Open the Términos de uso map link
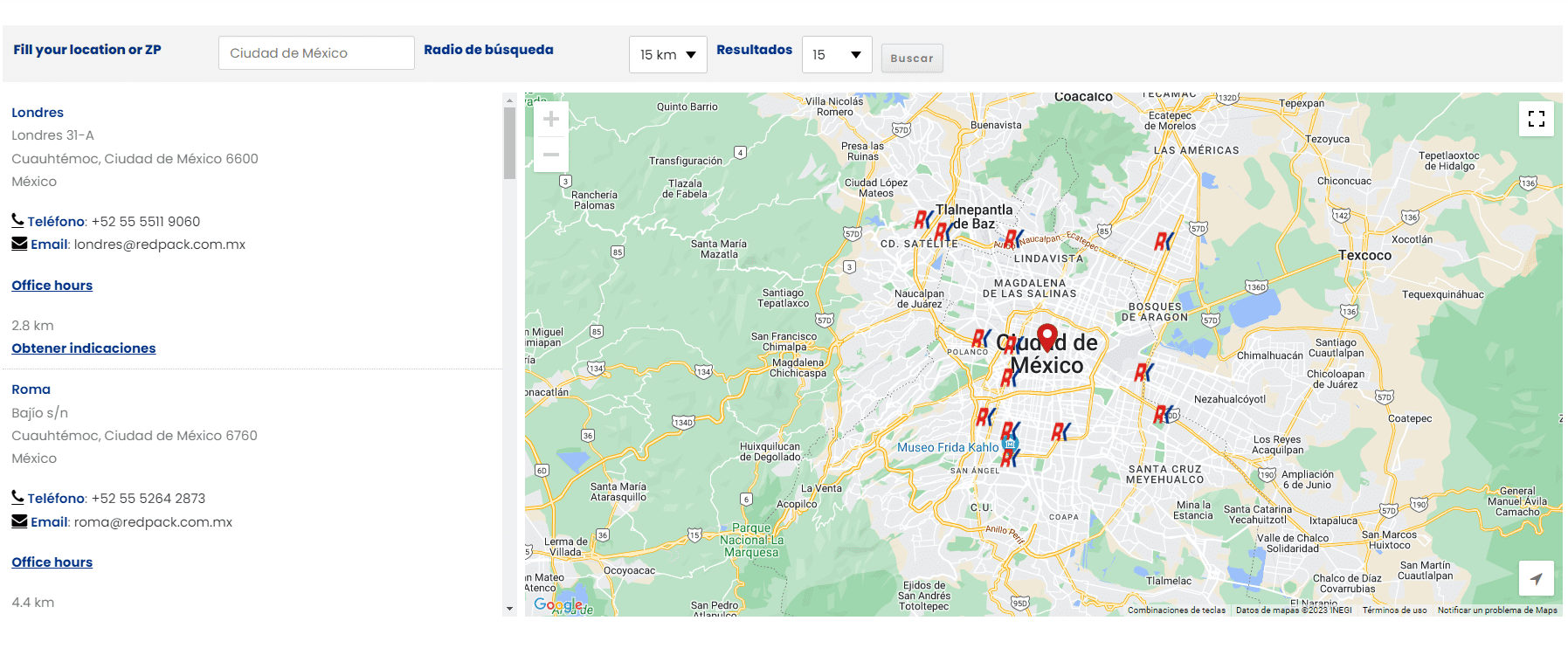The width and height of the screenshot is (1568, 655). tap(1394, 610)
